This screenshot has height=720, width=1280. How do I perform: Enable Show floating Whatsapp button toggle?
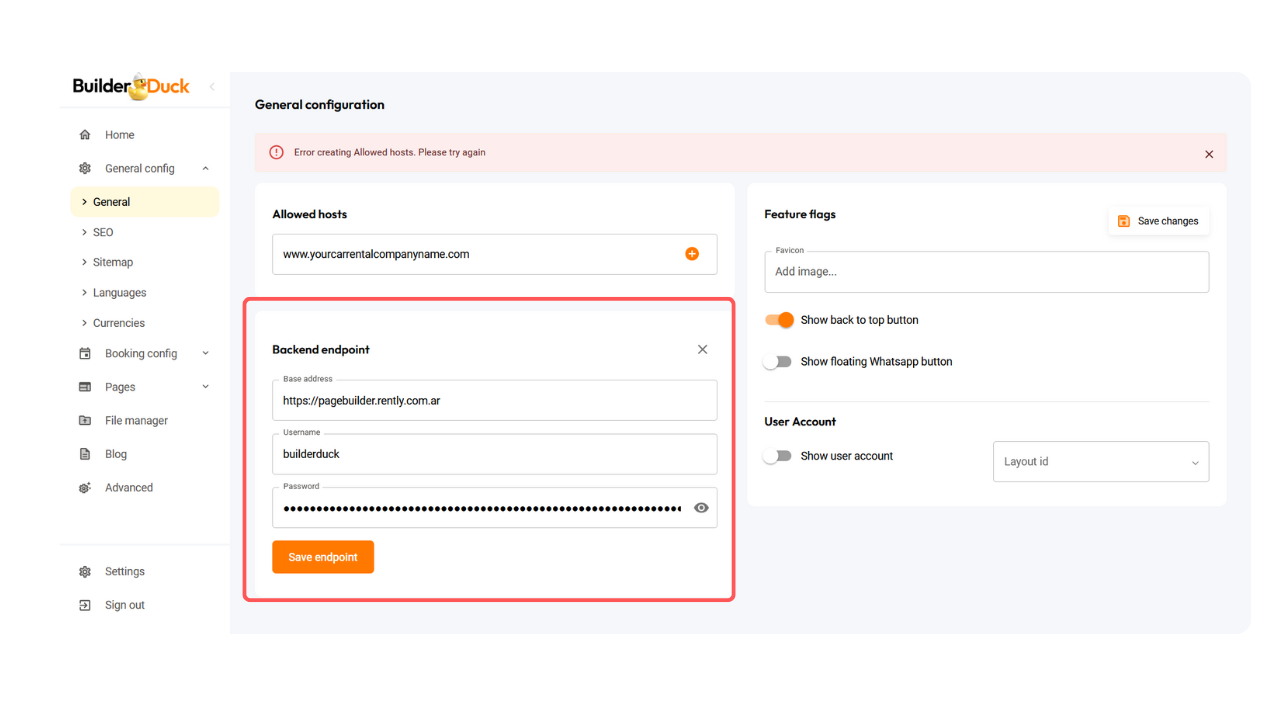click(x=777, y=362)
